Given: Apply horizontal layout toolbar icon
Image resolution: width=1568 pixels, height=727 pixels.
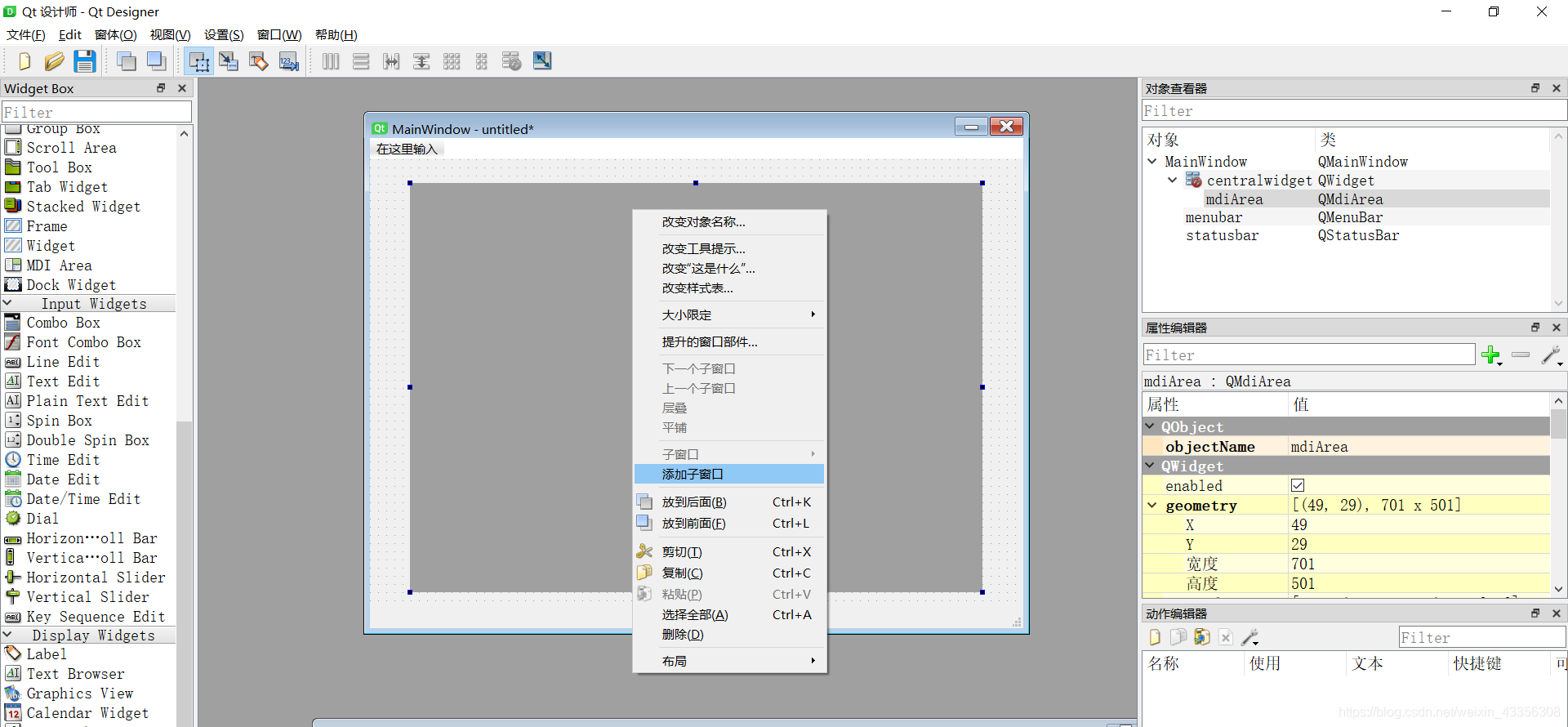Looking at the screenshot, I should (x=331, y=61).
